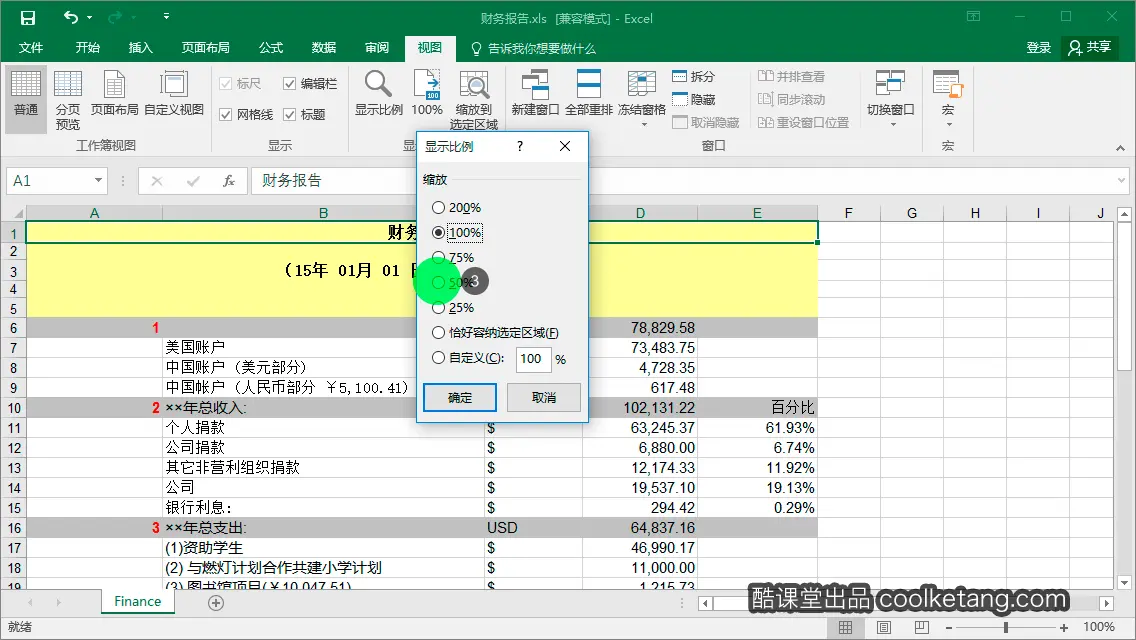Add a new sheet with plus icon

coord(216,603)
